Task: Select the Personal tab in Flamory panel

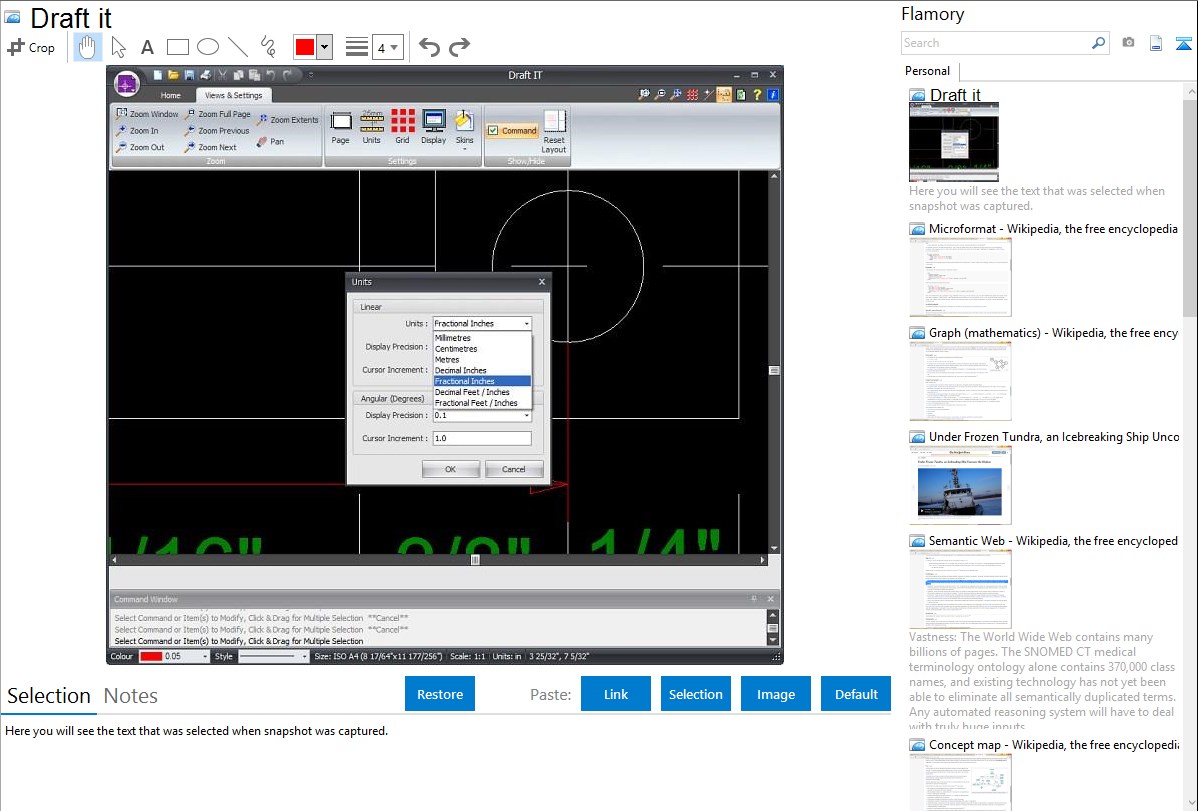Action: click(928, 71)
